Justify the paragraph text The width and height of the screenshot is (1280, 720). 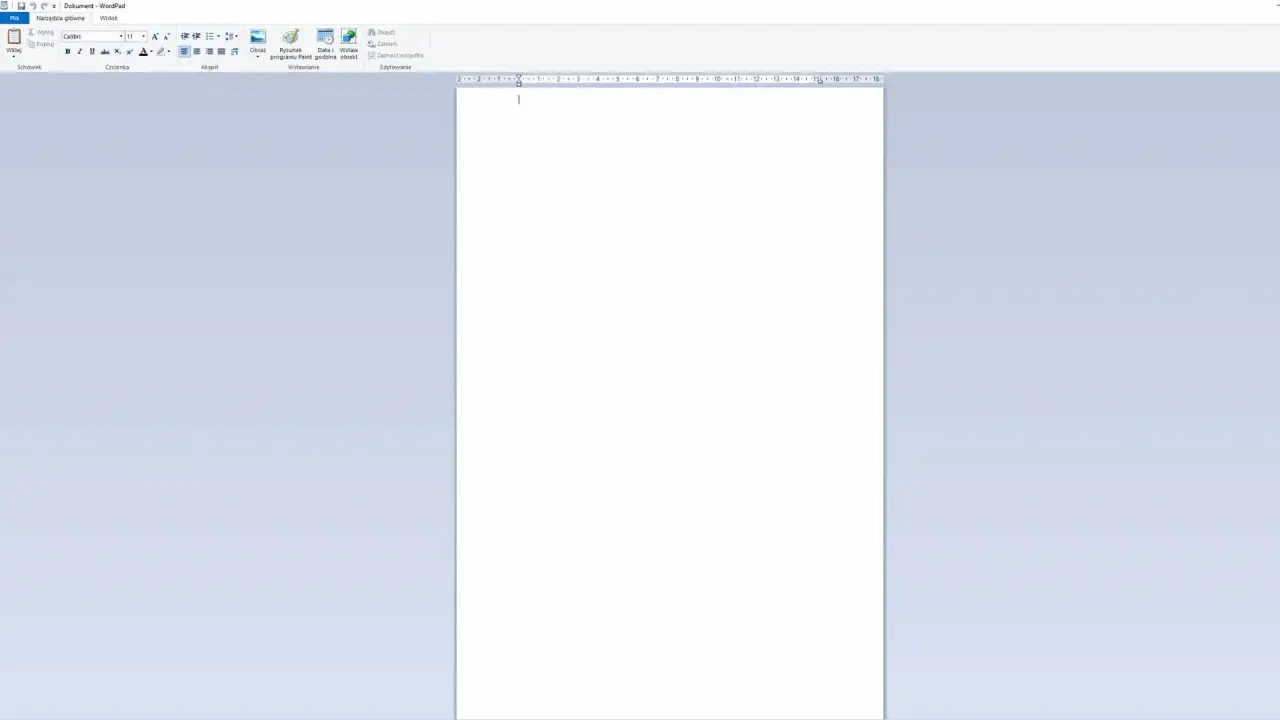click(x=221, y=52)
